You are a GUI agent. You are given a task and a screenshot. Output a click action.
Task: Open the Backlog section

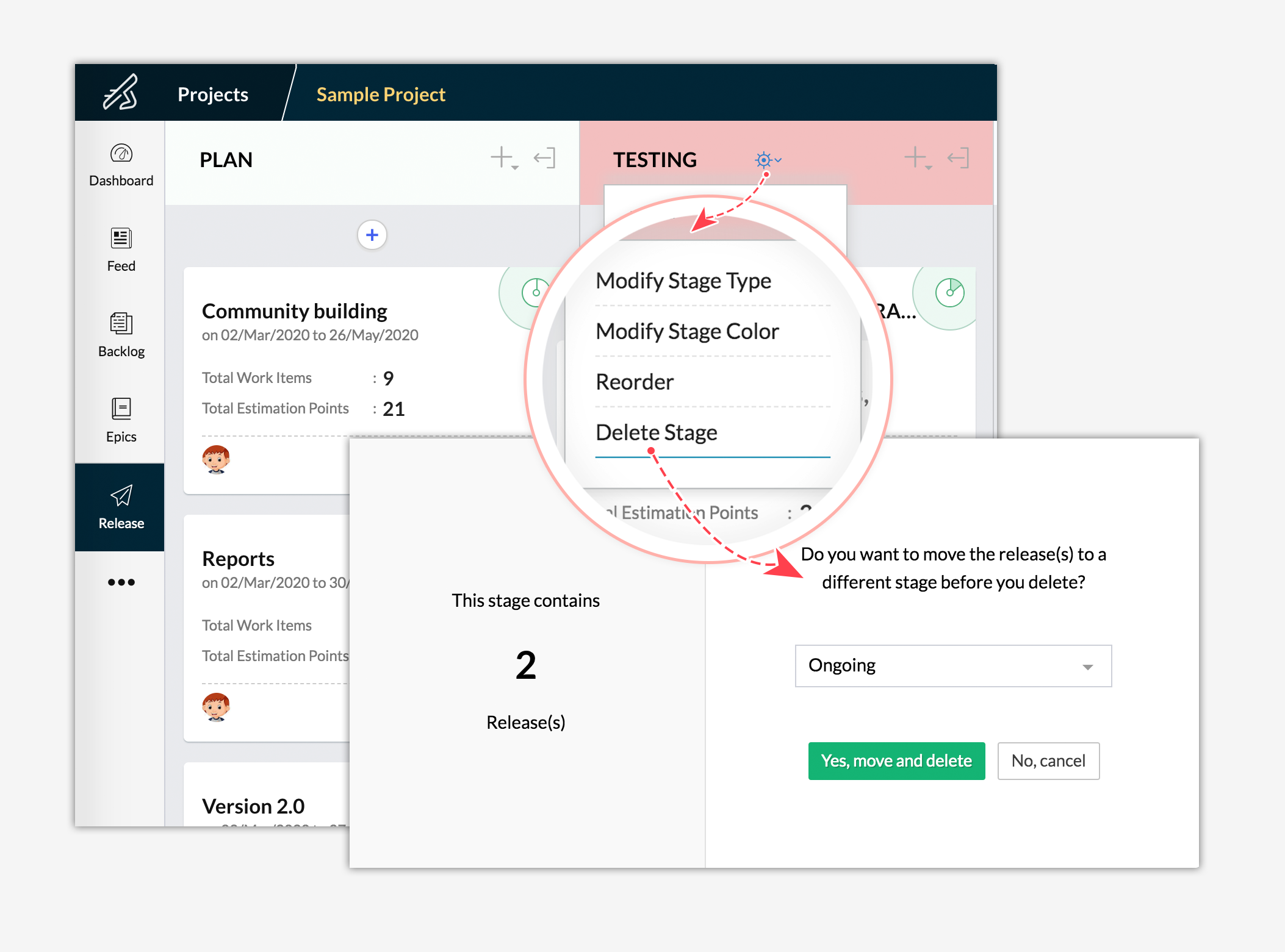(121, 324)
